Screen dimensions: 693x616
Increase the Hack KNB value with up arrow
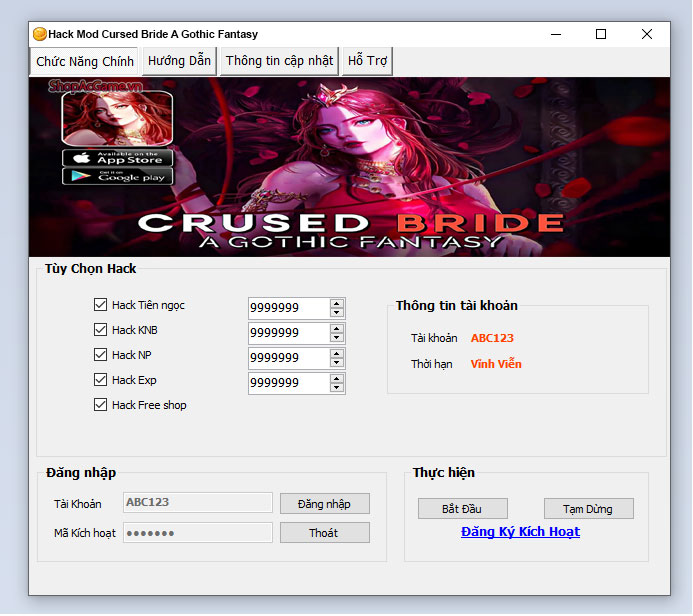coord(337,328)
